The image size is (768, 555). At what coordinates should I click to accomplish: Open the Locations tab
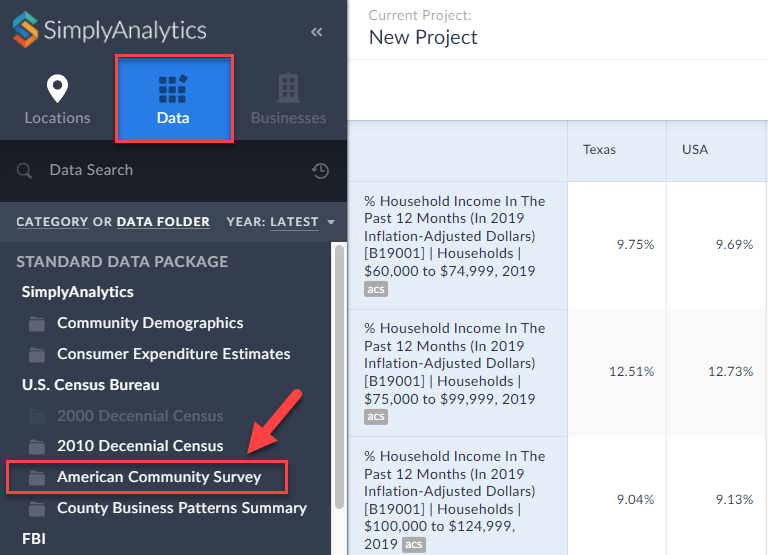(57, 99)
